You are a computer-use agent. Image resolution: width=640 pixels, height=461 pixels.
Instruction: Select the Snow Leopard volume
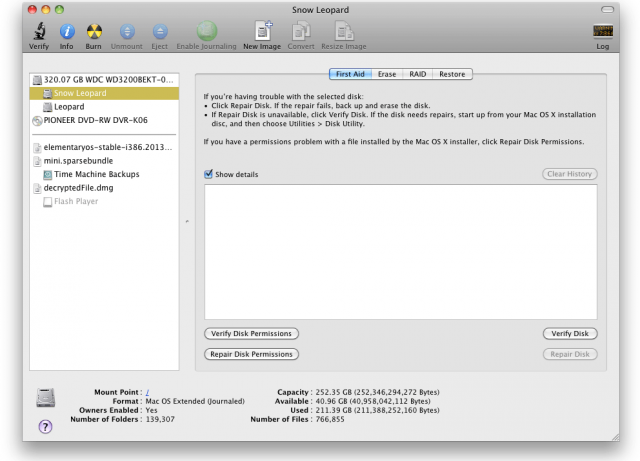click(x=104, y=93)
